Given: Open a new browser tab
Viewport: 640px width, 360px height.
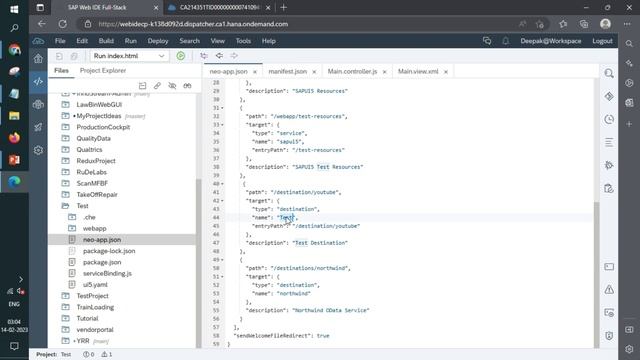Looking at the screenshot, I should coord(284,7).
